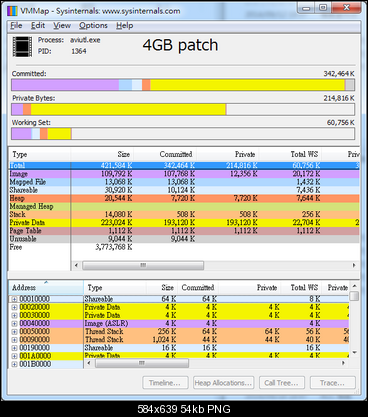368x417 pixels.
Task: Click summary scrollbar right arrow
Action: coord(354,265)
